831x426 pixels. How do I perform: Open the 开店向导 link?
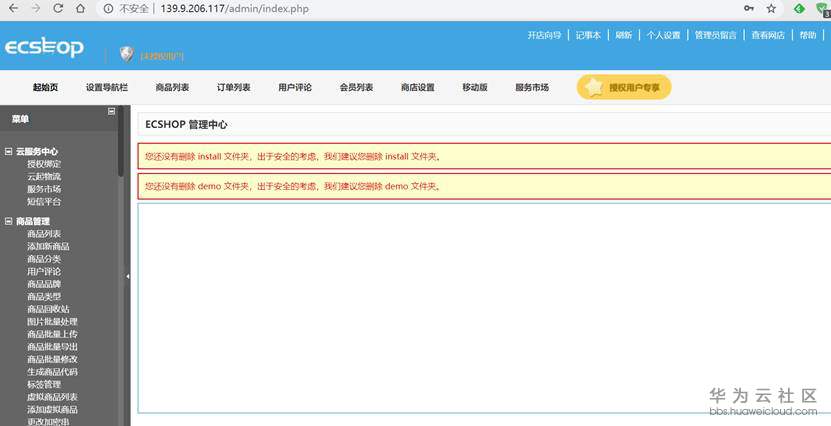[544, 35]
